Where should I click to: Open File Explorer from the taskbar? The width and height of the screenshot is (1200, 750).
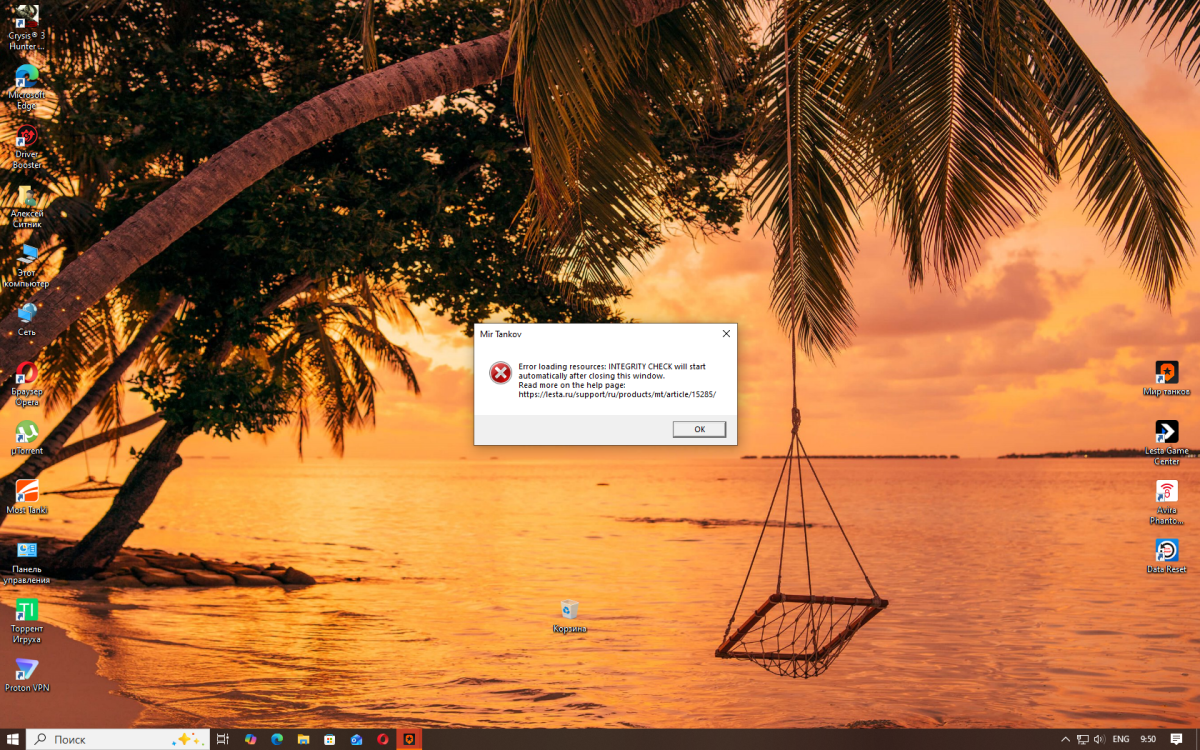click(x=303, y=739)
